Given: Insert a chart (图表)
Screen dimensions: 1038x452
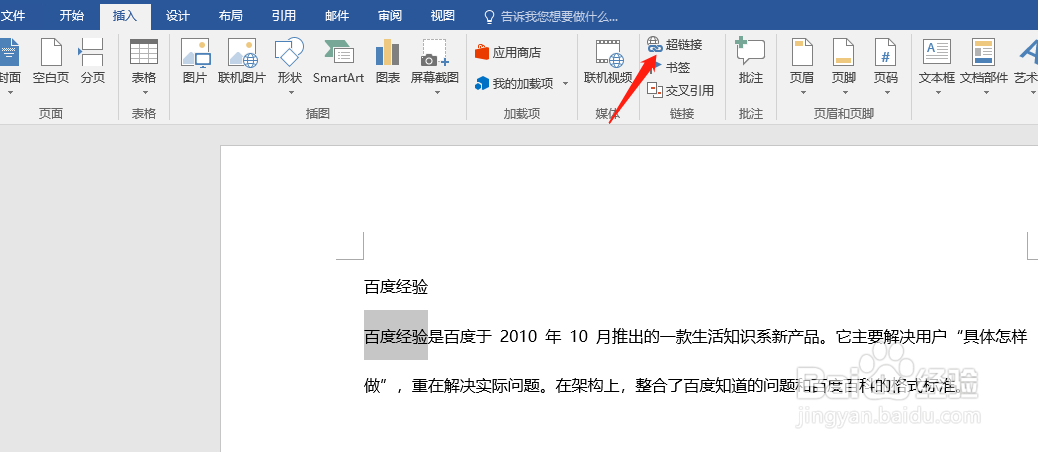Looking at the screenshot, I should coord(388,61).
